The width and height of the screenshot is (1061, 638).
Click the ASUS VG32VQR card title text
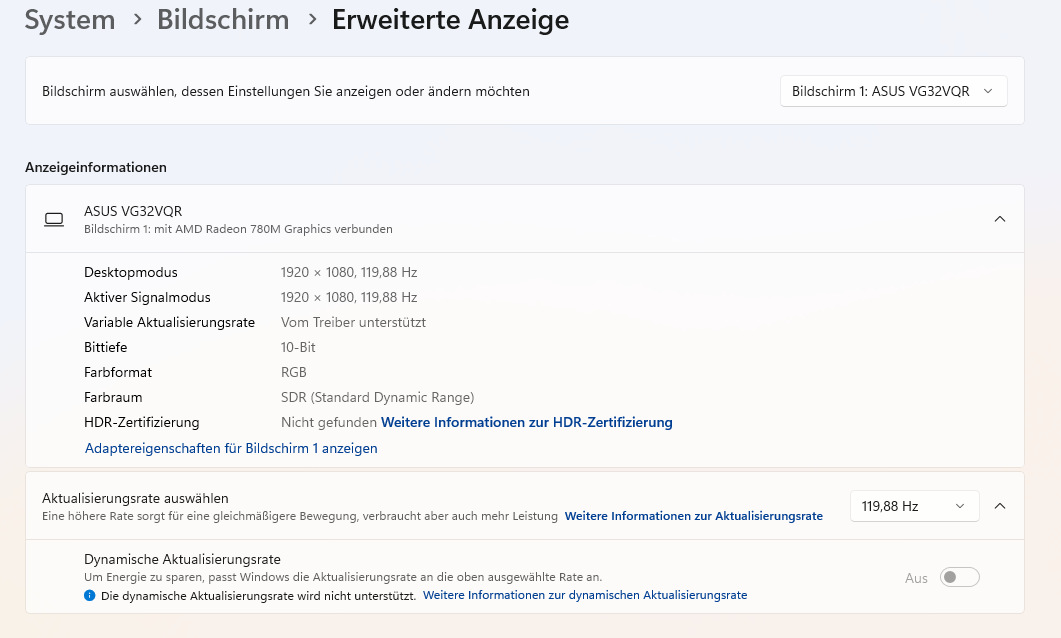(133, 211)
